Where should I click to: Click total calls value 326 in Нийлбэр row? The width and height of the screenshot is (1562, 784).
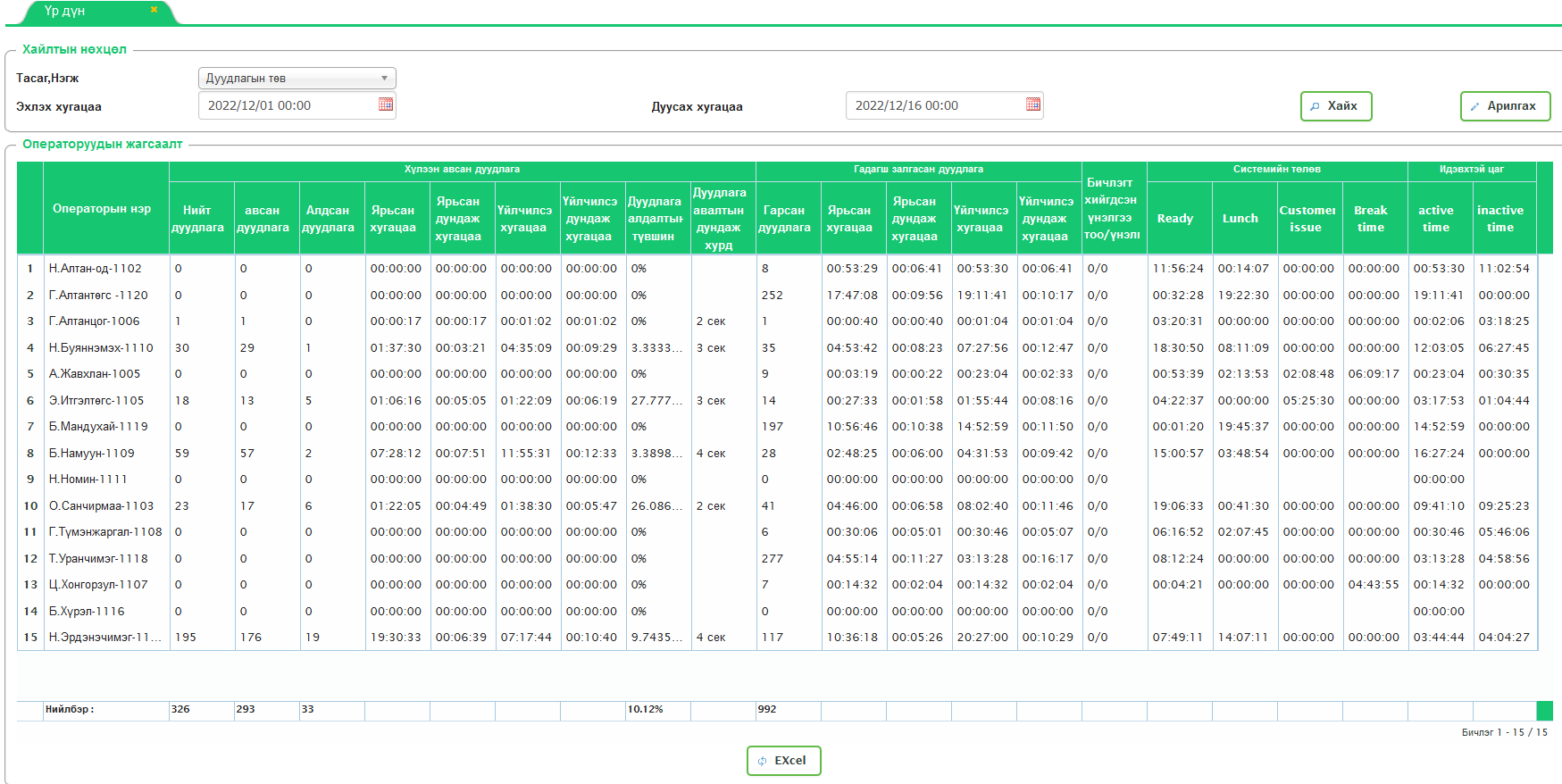pos(180,710)
